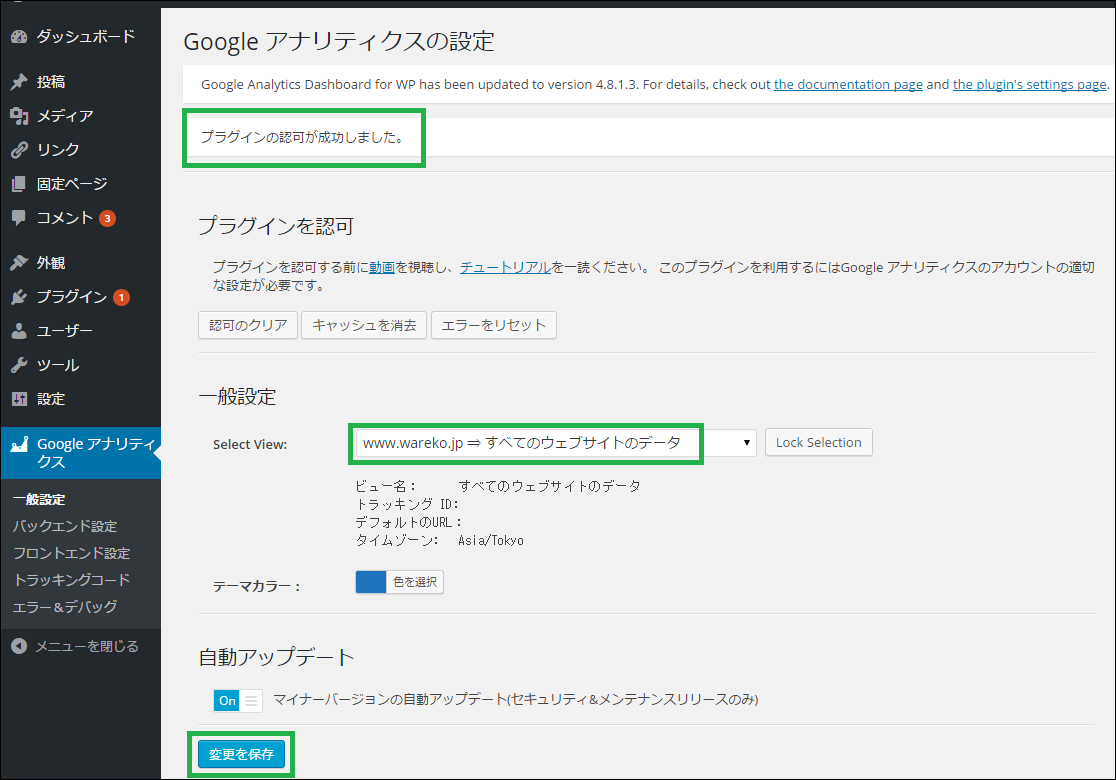Open the メディア menu item
This screenshot has height=780, width=1116.
click(65, 116)
